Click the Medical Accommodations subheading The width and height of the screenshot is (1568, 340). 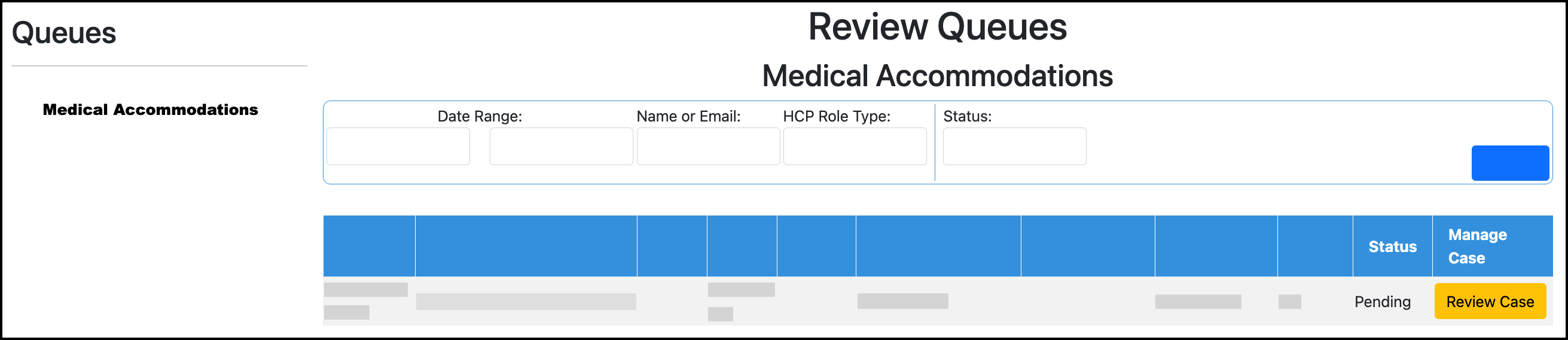point(938,76)
